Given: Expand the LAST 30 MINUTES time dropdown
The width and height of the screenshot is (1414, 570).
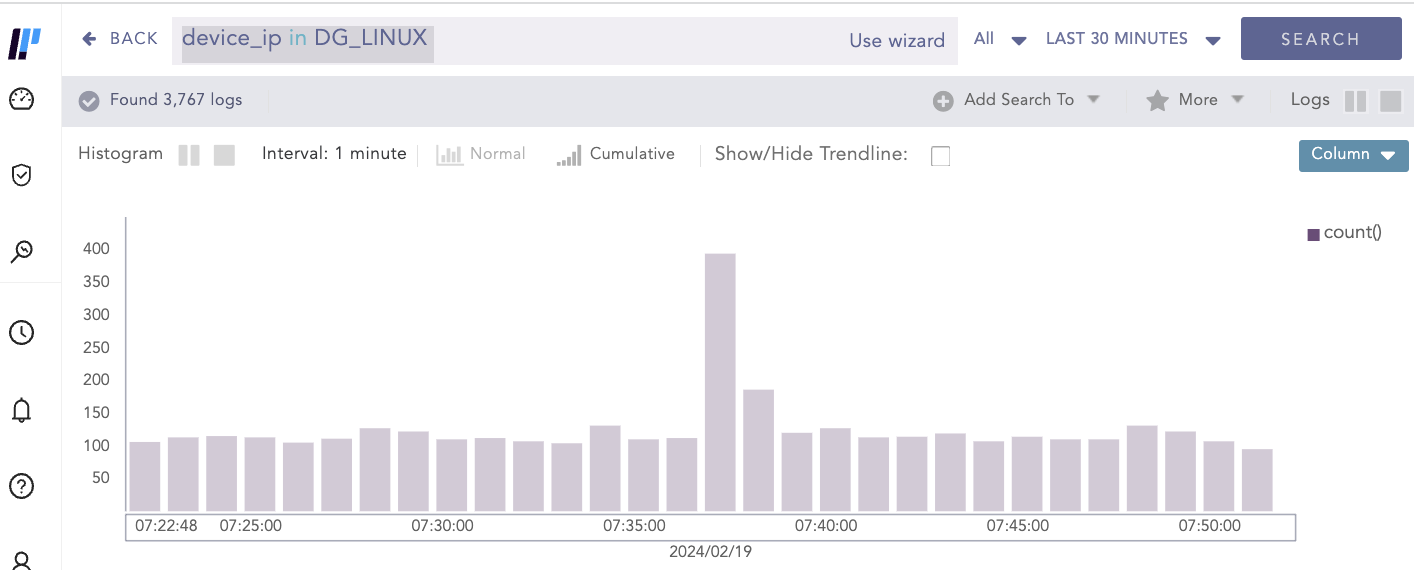Looking at the screenshot, I should click(x=1133, y=40).
